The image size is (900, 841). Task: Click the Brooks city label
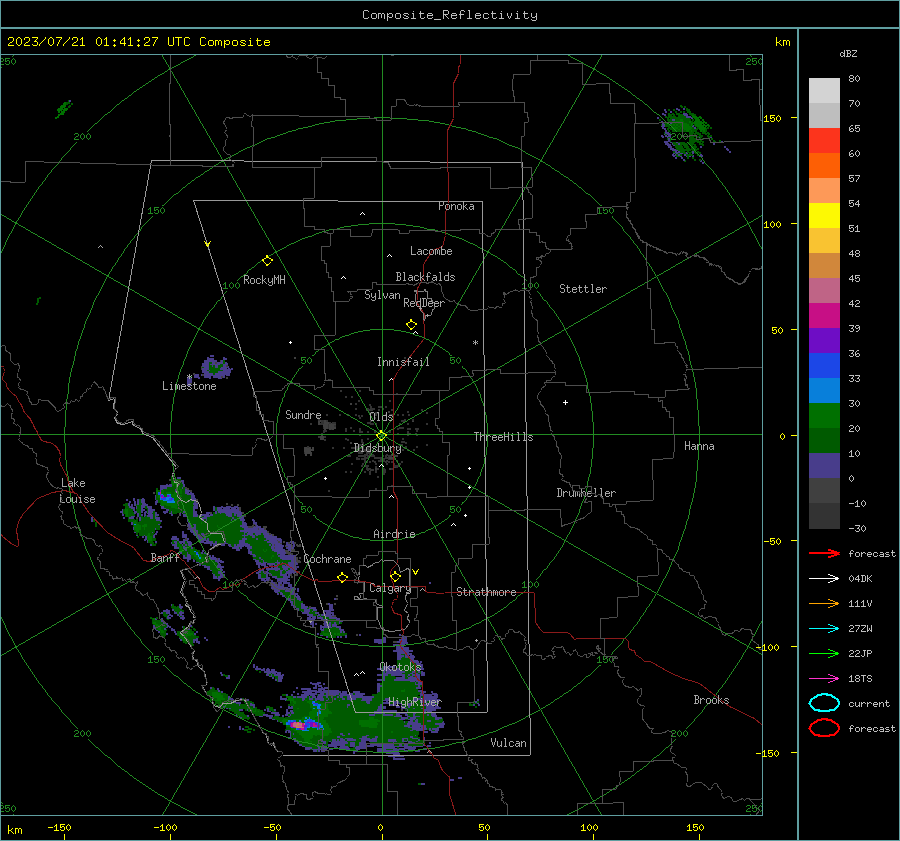(x=711, y=700)
